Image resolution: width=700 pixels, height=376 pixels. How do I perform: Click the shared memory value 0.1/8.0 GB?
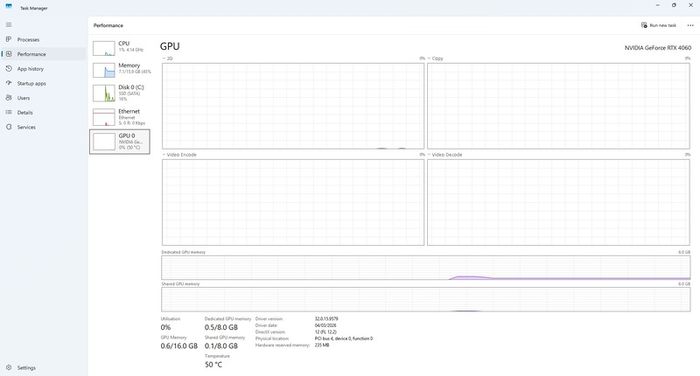(x=221, y=346)
